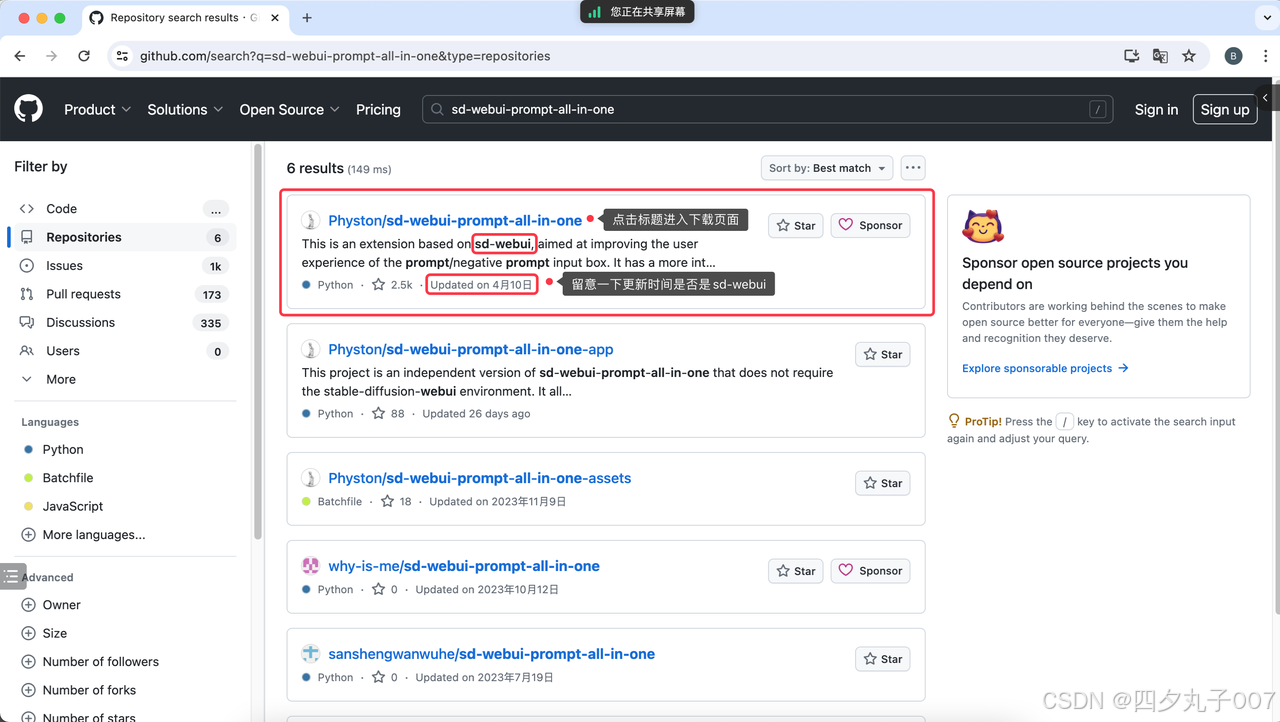Open the Solutions dropdown menu

(185, 110)
